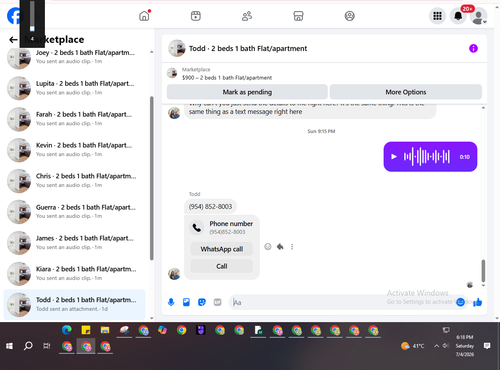The width and height of the screenshot is (500, 370).
Task: Attach a photo with the image icon
Action: tap(186, 302)
